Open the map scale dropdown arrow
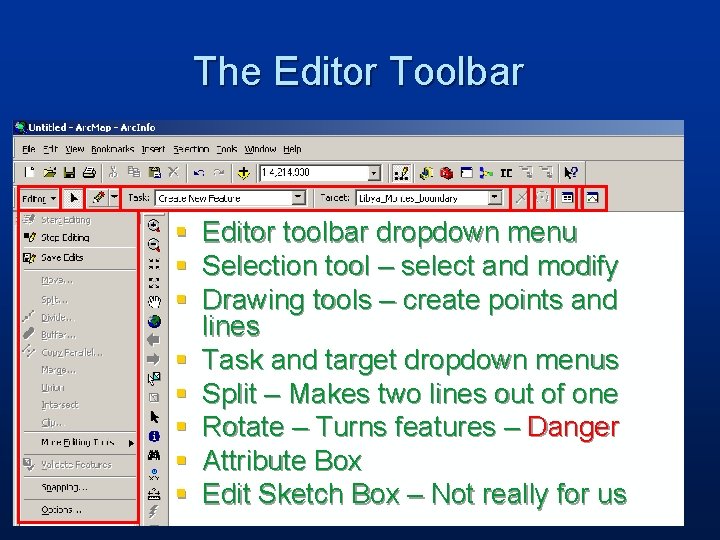Image resolution: width=720 pixels, height=540 pixels. (374, 173)
